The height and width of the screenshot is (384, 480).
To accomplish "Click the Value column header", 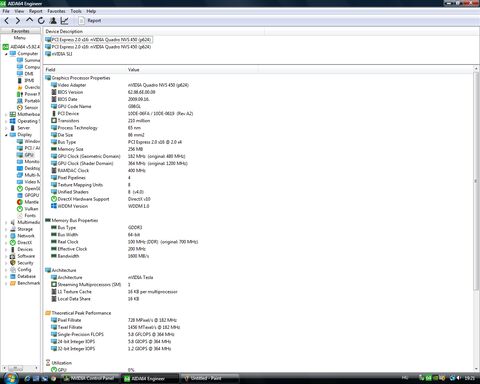I will [192, 70].
